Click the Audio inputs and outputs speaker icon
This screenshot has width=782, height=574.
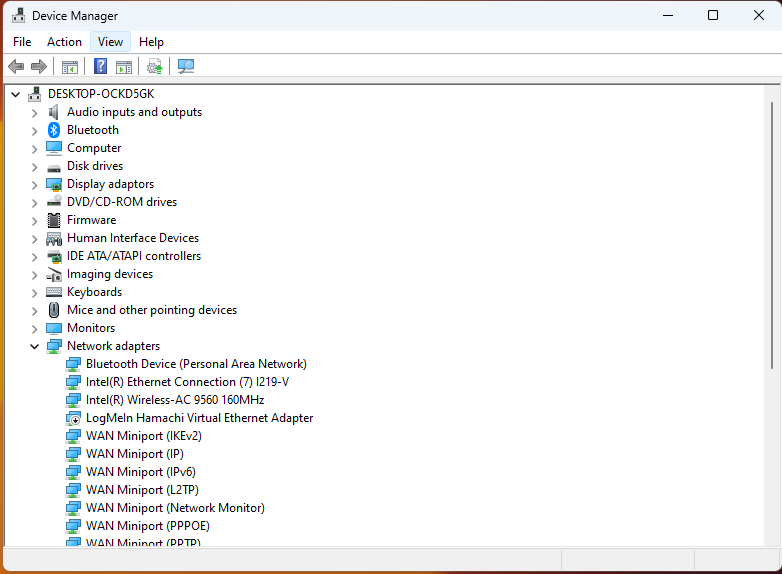click(54, 112)
